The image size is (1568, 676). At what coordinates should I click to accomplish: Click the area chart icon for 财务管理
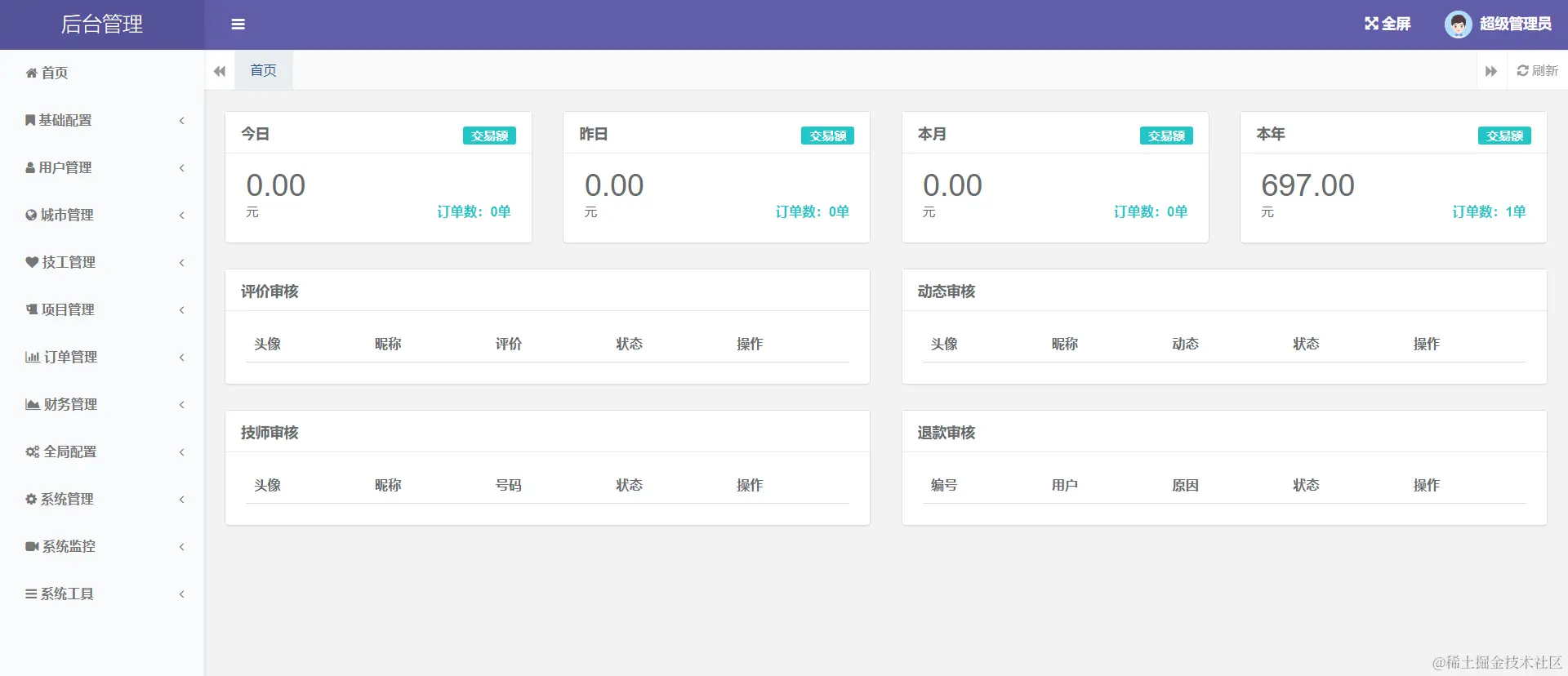(x=33, y=404)
